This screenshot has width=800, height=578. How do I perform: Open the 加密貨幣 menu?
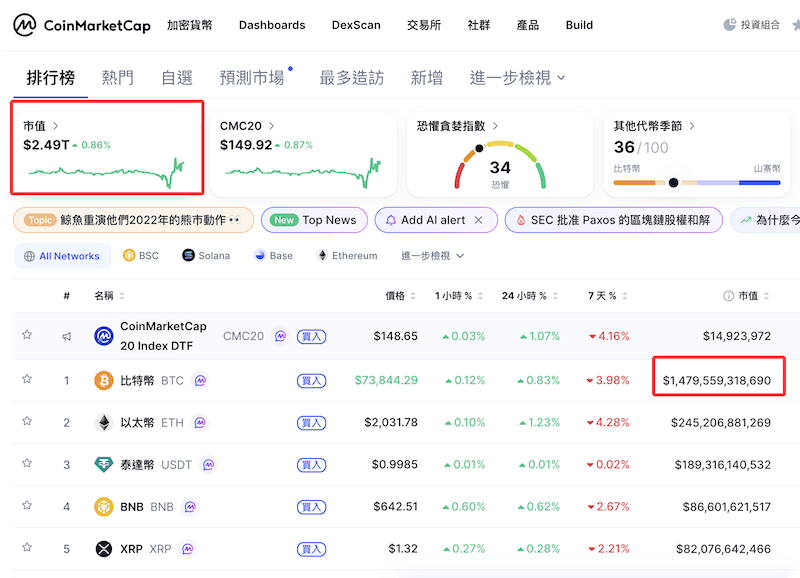click(x=189, y=25)
